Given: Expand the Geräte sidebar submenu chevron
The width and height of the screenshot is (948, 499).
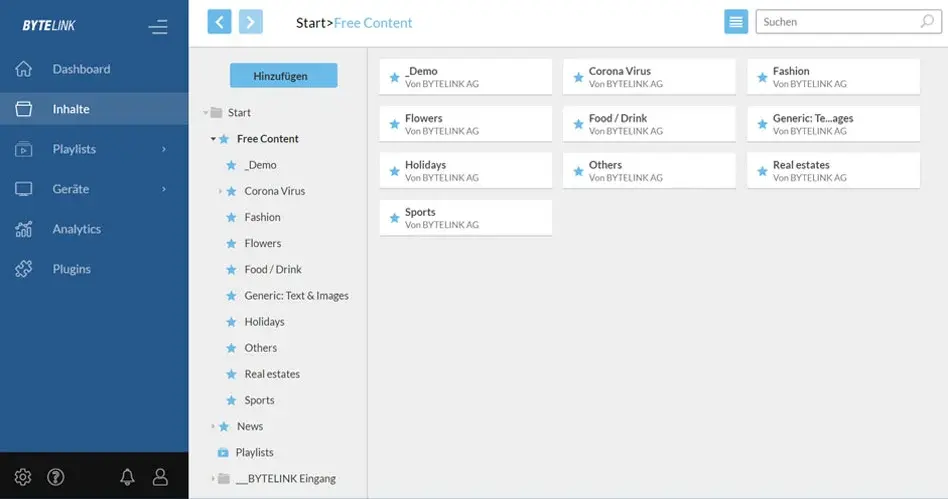Looking at the screenshot, I should (164, 189).
